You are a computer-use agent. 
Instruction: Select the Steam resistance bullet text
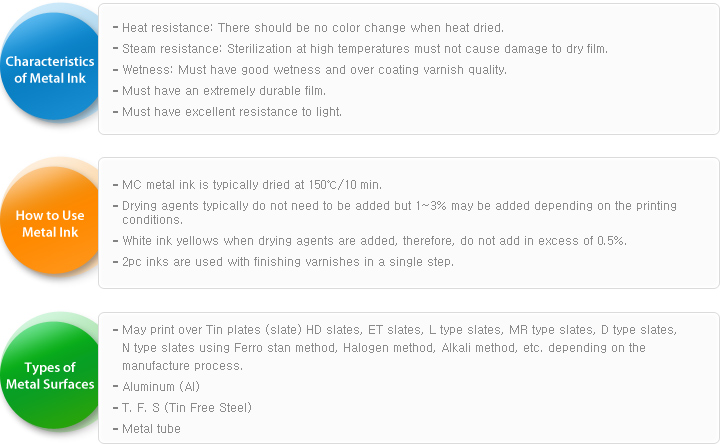click(x=365, y=49)
